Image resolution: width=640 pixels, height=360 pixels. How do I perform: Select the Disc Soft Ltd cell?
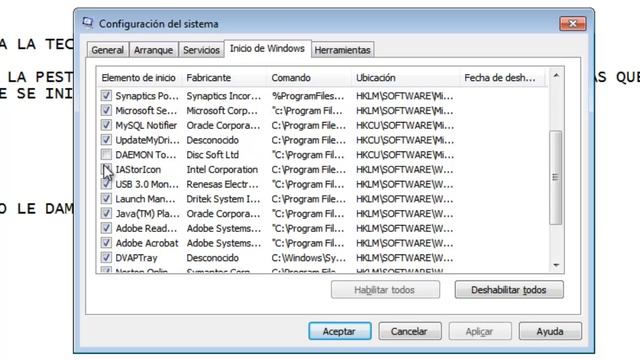click(x=213, y=155)
